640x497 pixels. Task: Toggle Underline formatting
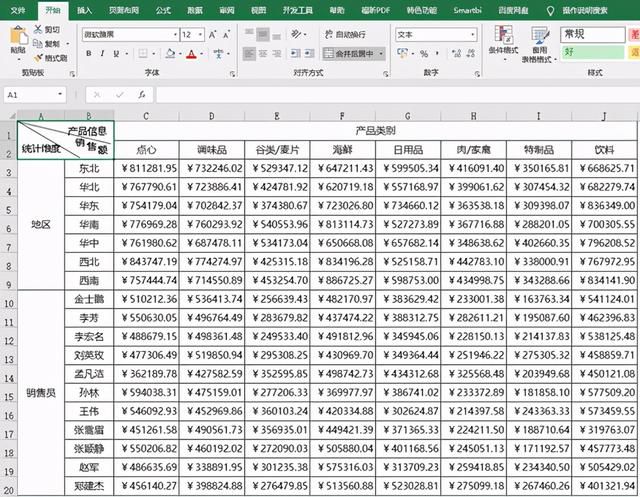tap(116, 53)
